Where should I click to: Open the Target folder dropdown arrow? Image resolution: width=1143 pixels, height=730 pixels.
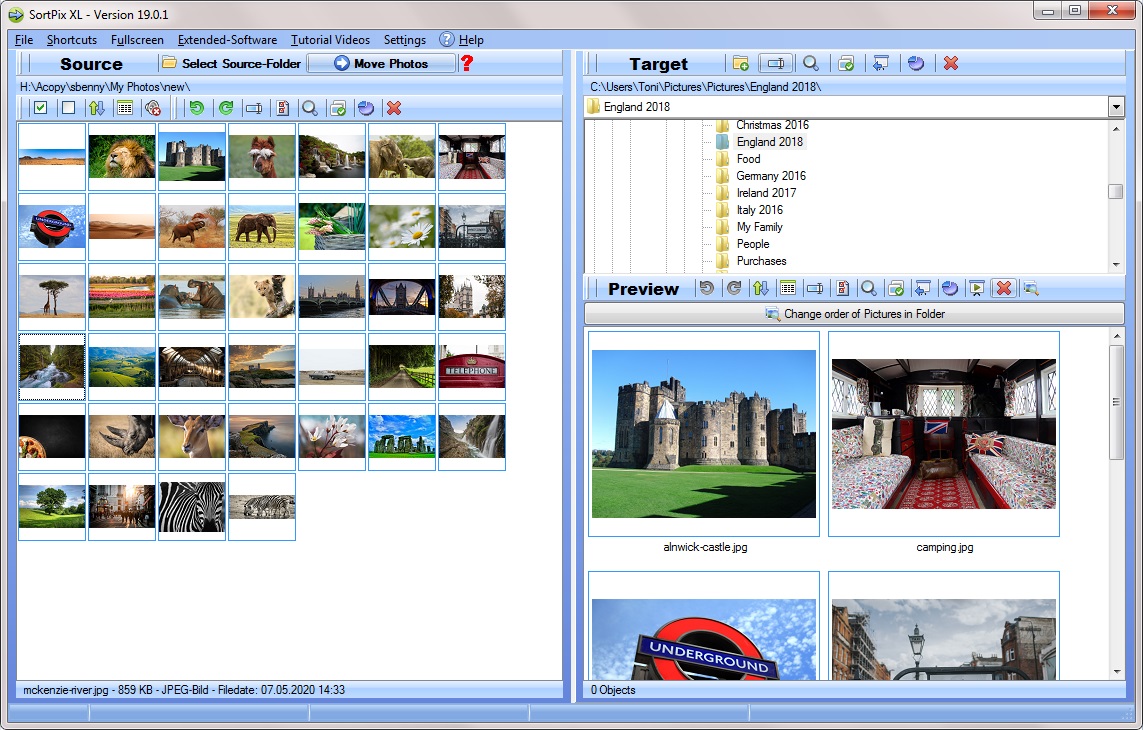1116,107
